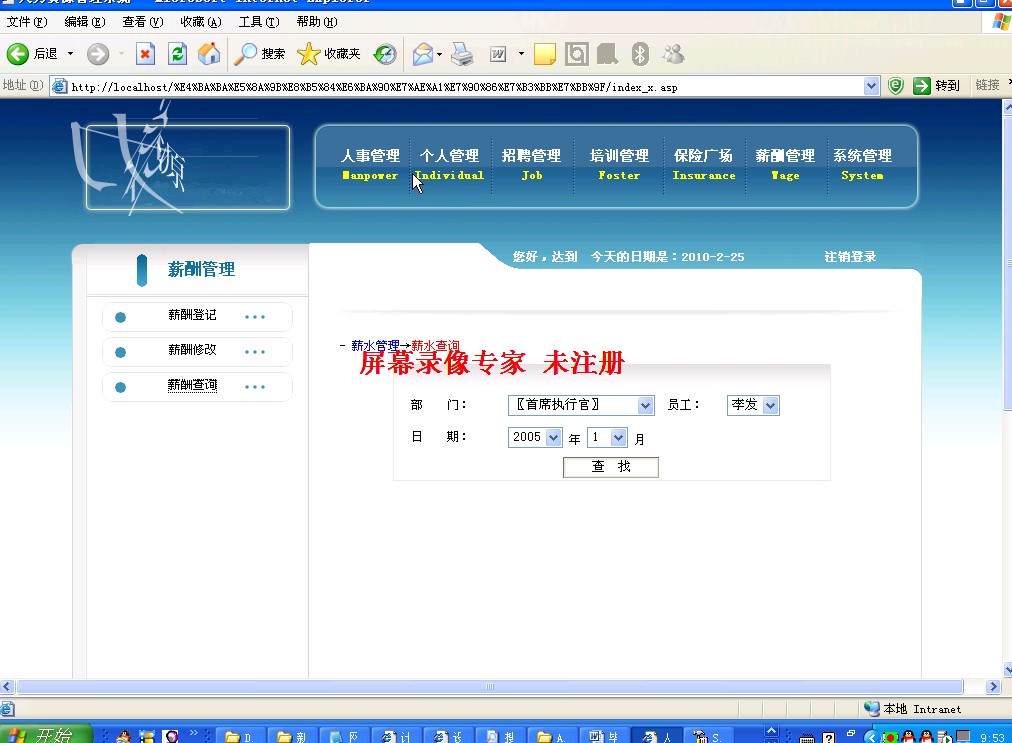Open 招聘管理 Job navigation tab
The height and width of the screenshot is (743, 1012).
[x=531, y=164]
